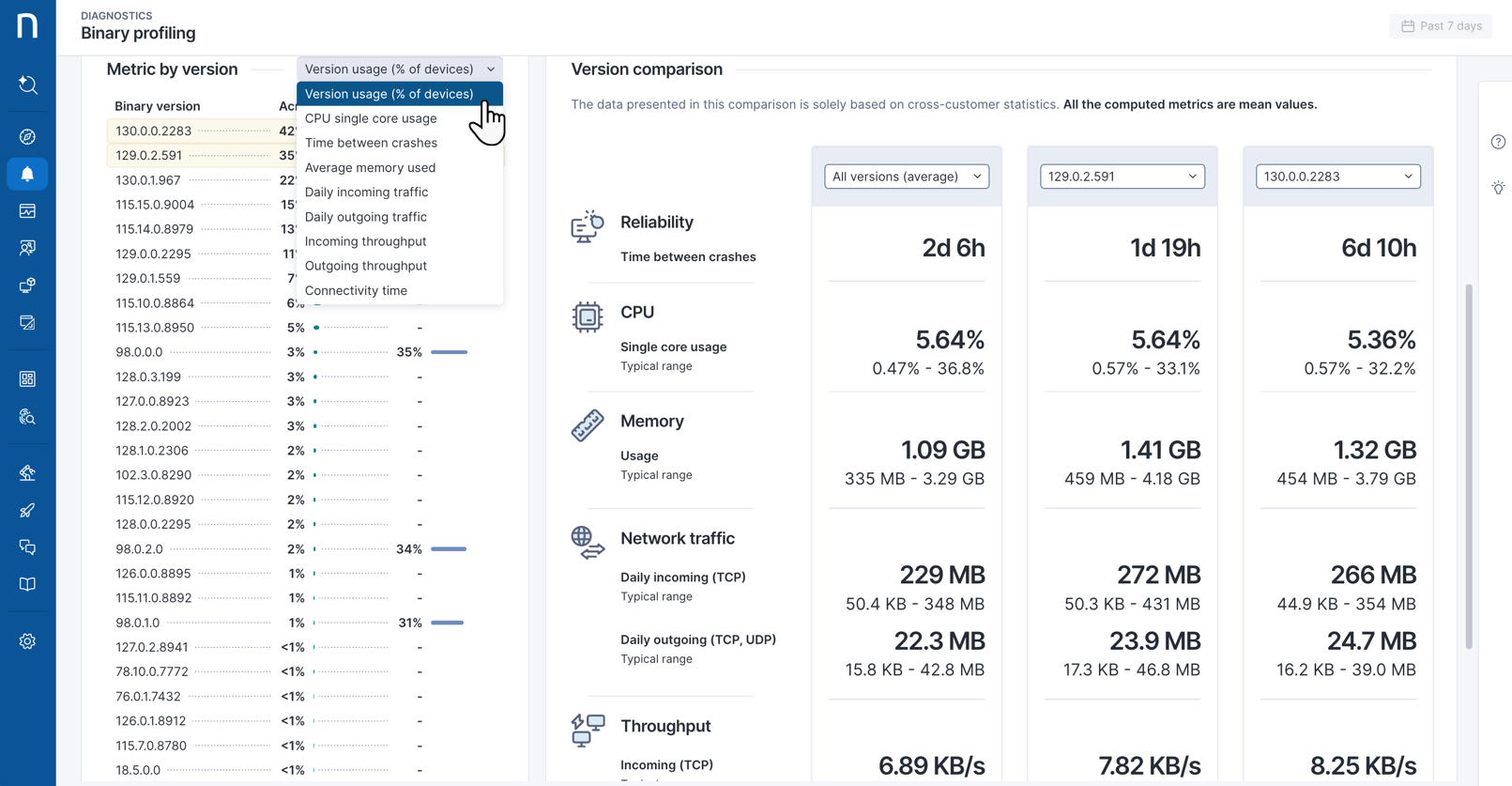
Task: Open the book icon in the sidebar
Action: tap(27, 584)
